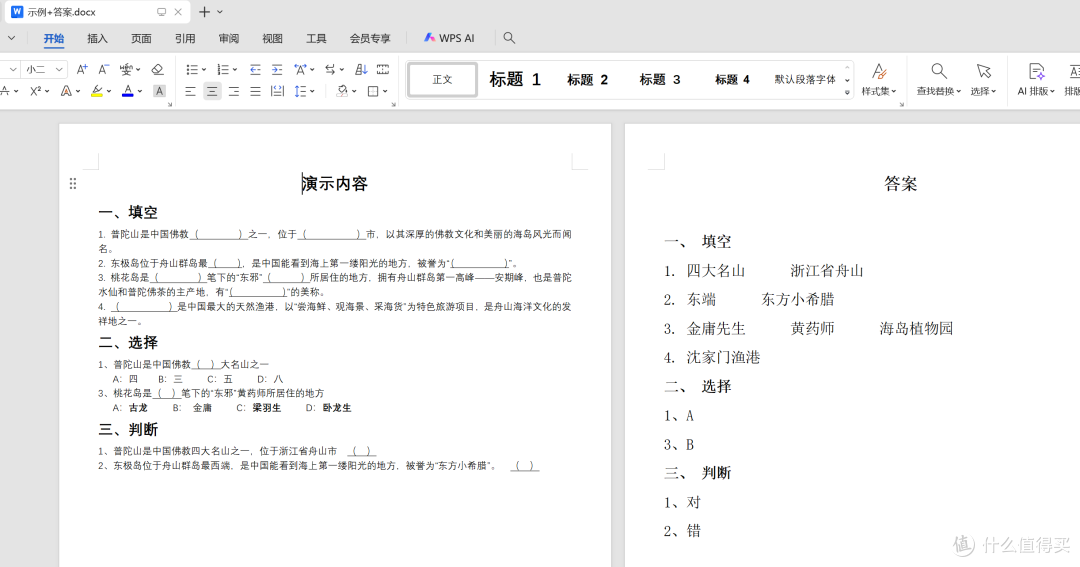The height and width of the screenshot is (567, 1080).
Task: Toggle center alignment
Action: [212, 91]
